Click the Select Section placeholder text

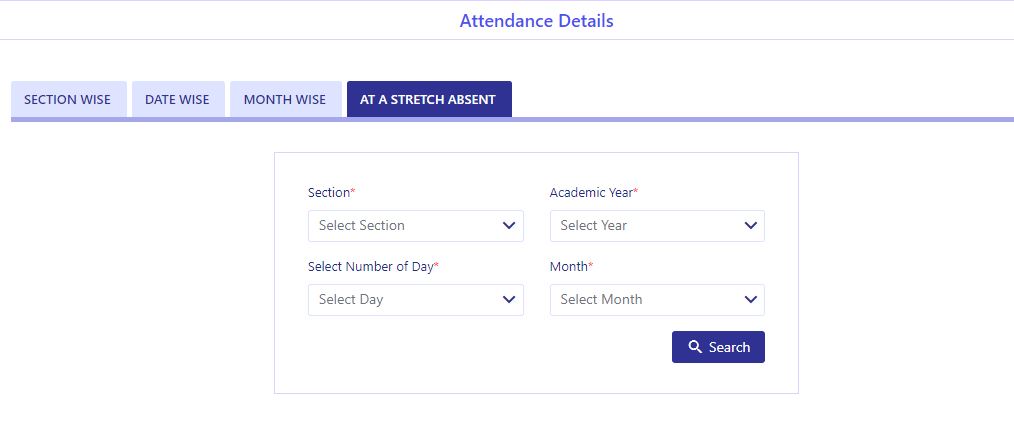[361, 226]
